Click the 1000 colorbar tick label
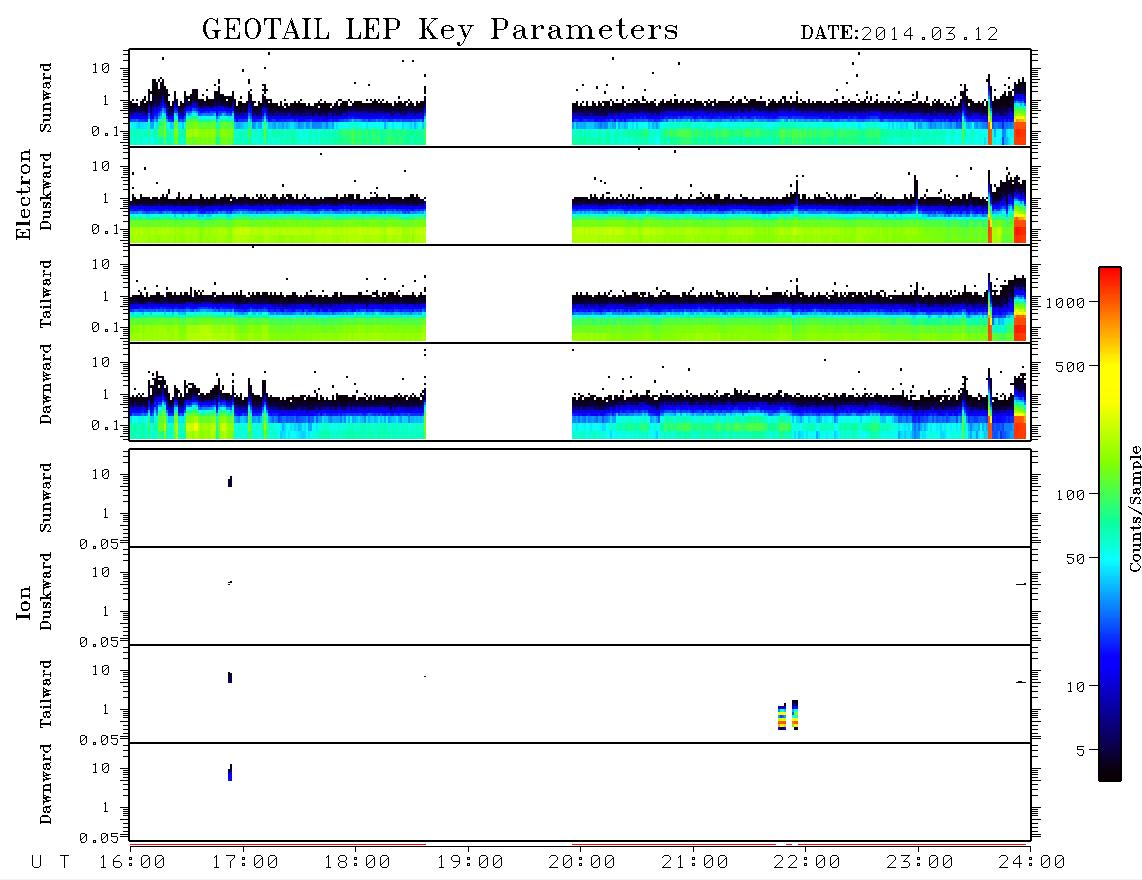The width and height of the screenshot is (1142, 880). point(1065,302)
